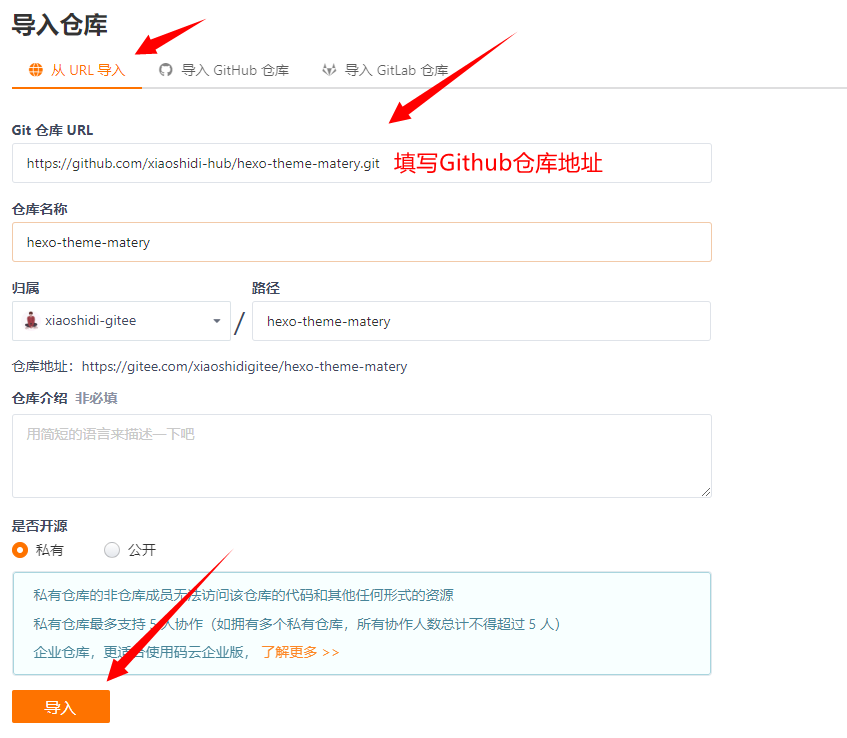Click the GitHub octocat icon
847x738 pixels.
[x=165, y=70]
